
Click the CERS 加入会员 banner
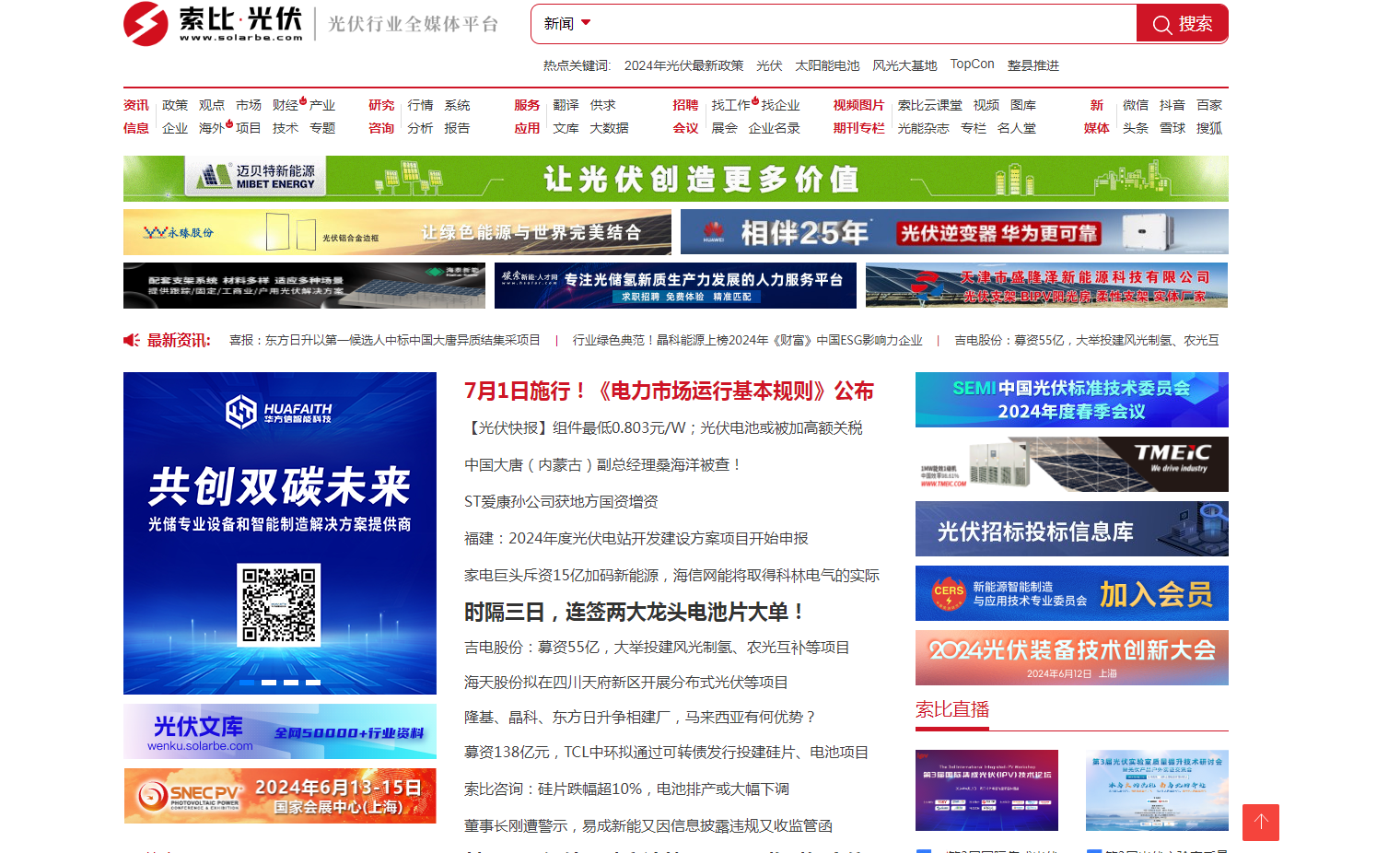pyautogui.click(x=1072, y=593)
